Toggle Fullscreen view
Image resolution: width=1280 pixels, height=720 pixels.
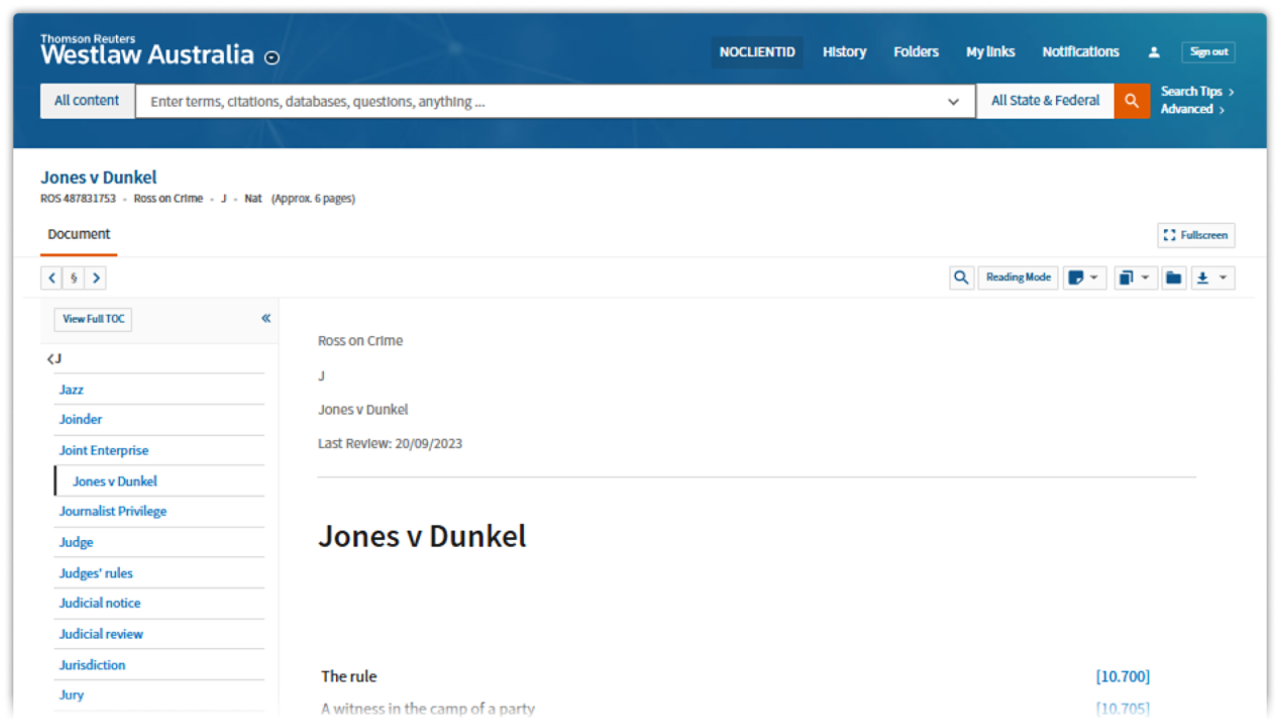(x=1196, y=235)
